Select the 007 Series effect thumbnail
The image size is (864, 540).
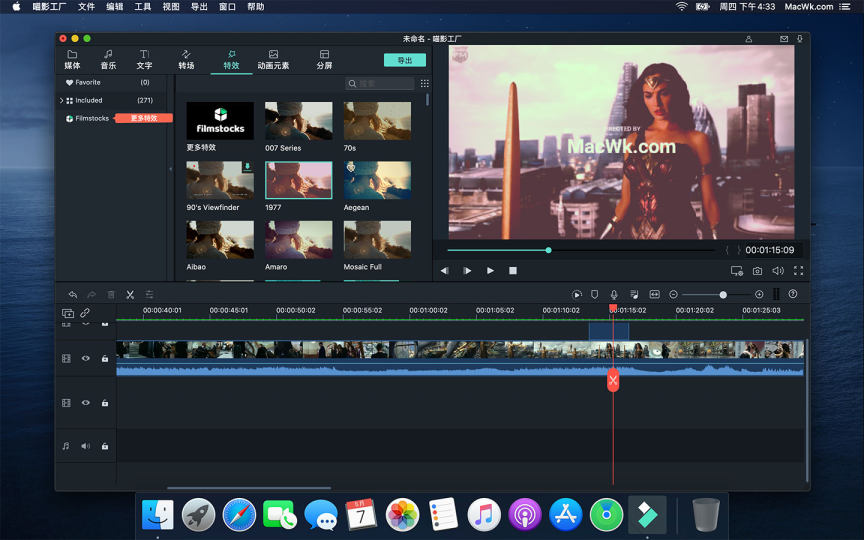[299, 120]
